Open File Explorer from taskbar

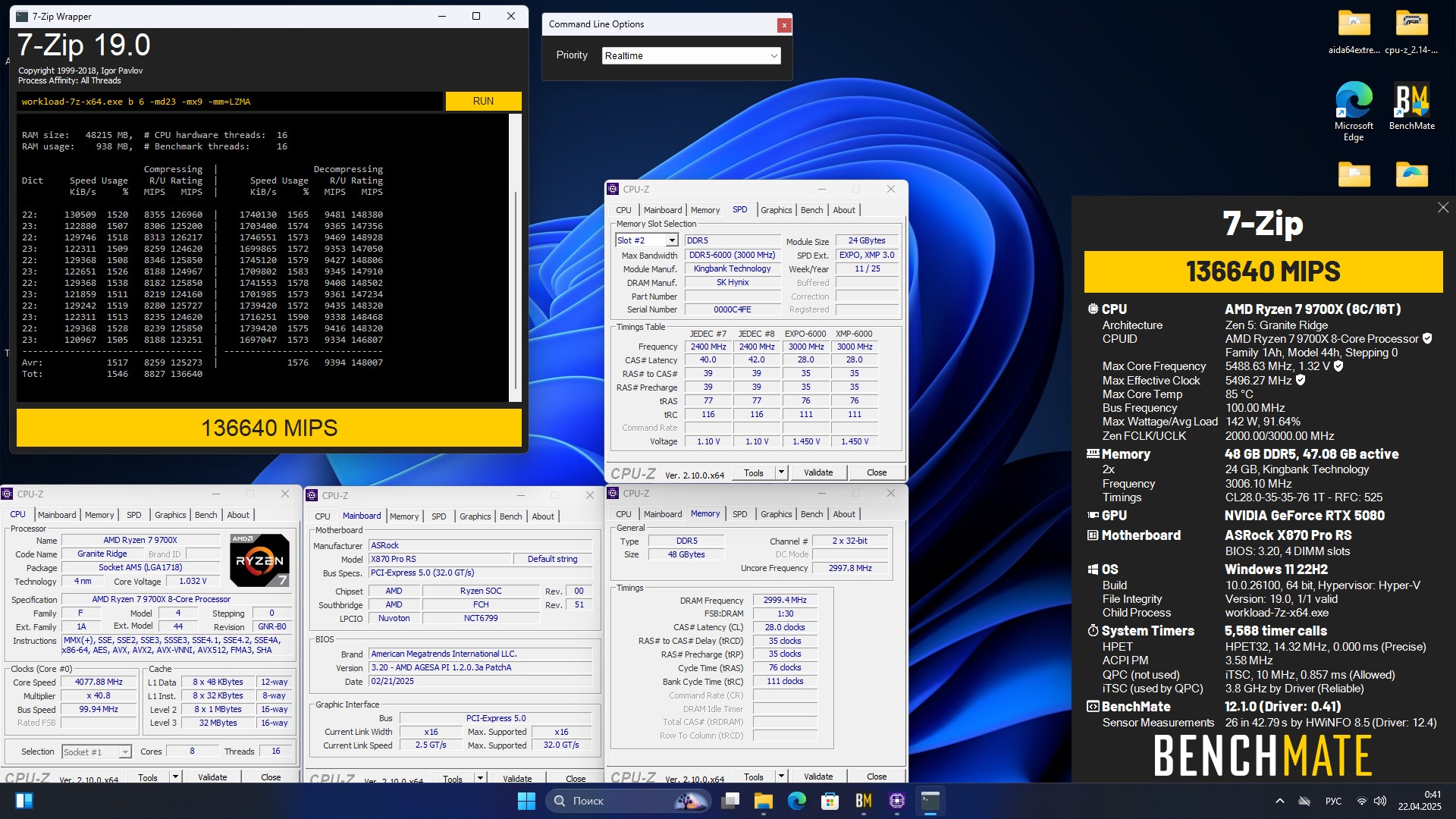(764, 801)
